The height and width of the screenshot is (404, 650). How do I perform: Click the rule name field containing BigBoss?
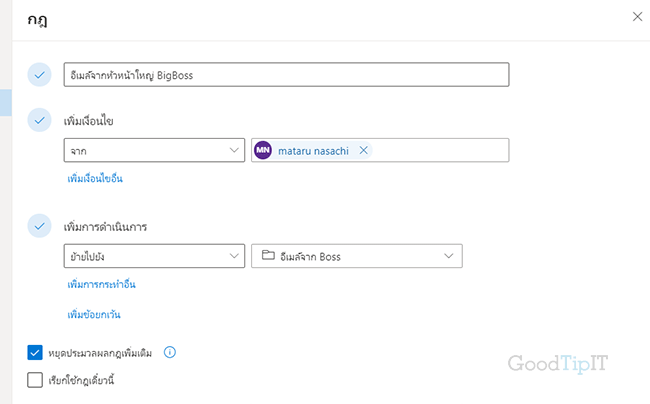286,75
